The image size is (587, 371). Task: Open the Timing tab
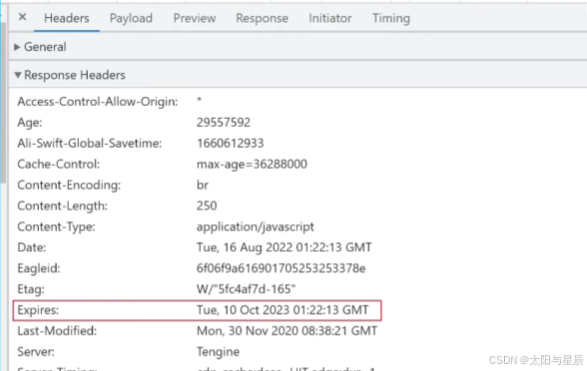tap(391, 18)
